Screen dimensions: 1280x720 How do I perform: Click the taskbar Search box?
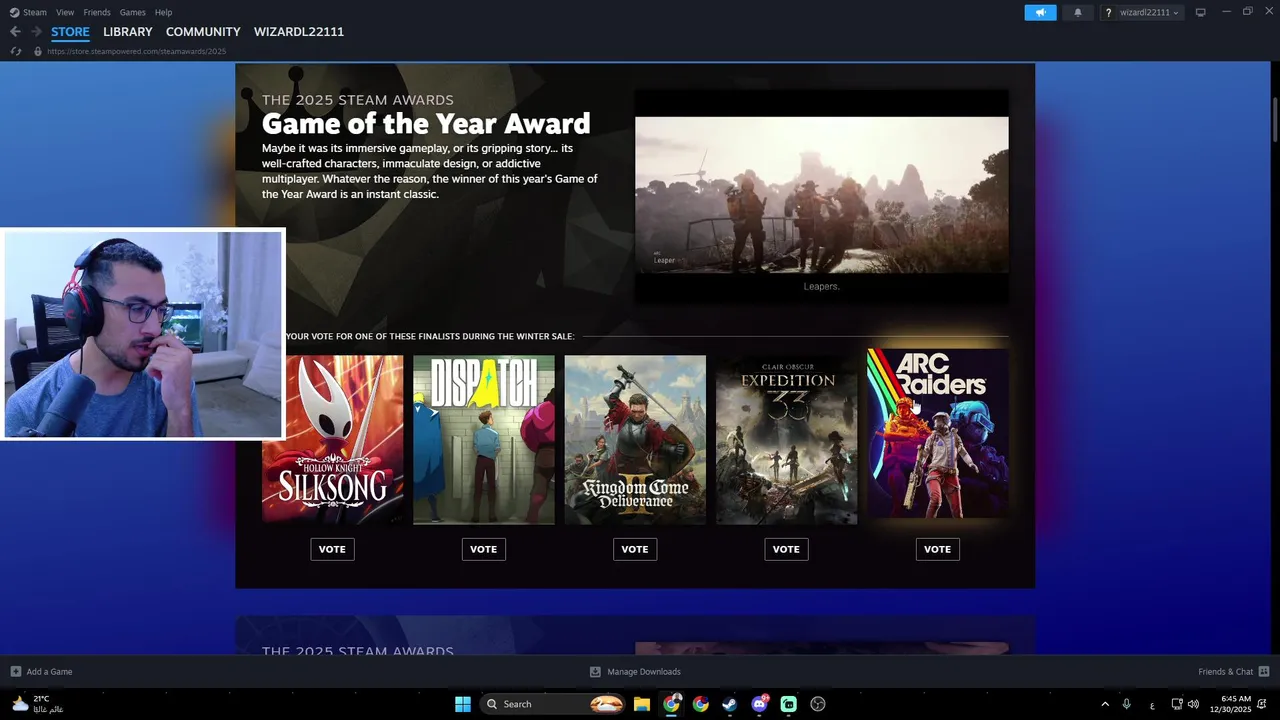pos(553,704)
